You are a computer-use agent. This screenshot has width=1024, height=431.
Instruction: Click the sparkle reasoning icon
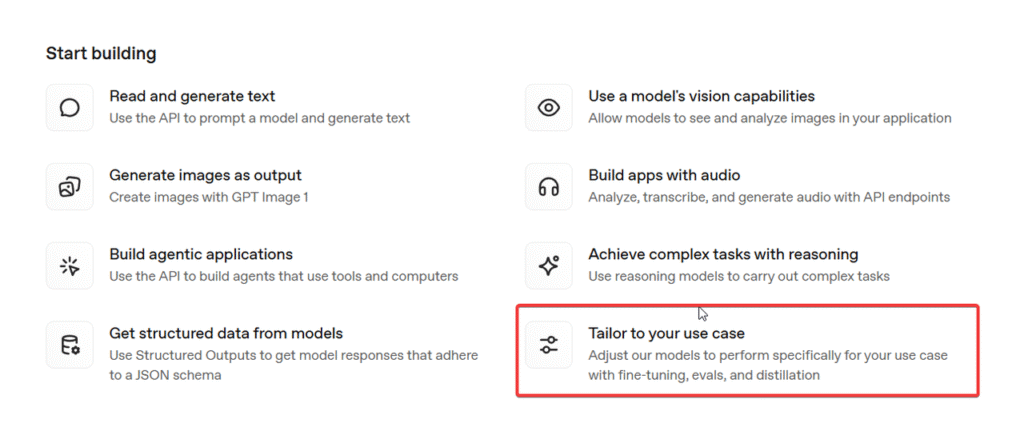(x=549, y=266)
